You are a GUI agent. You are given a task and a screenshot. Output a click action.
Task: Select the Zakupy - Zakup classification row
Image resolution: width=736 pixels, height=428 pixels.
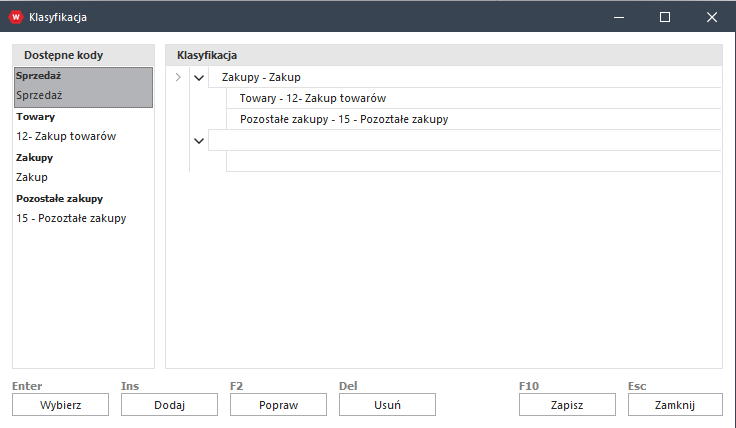(261, 78)
